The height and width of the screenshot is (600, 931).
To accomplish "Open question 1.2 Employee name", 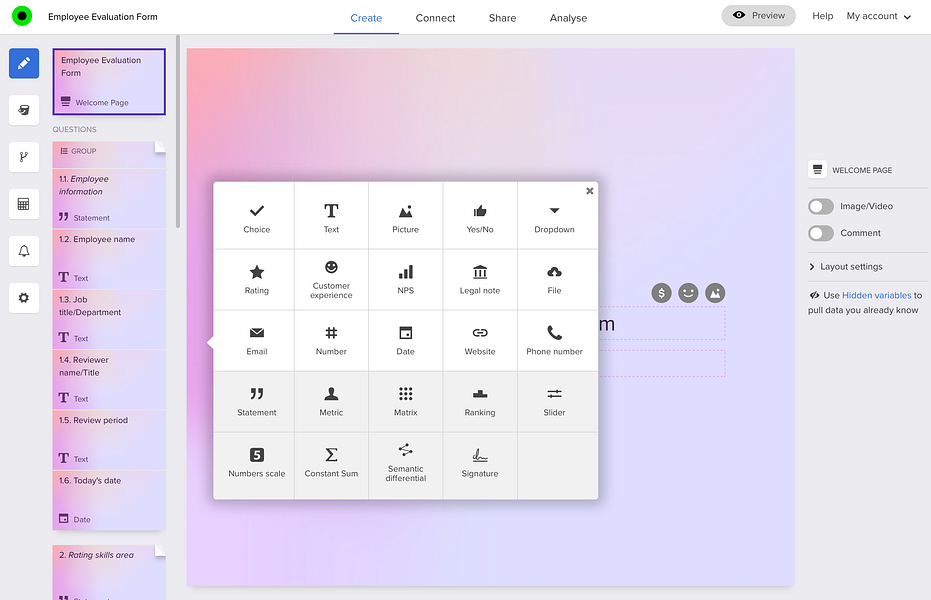I will (x=109, y=259).
